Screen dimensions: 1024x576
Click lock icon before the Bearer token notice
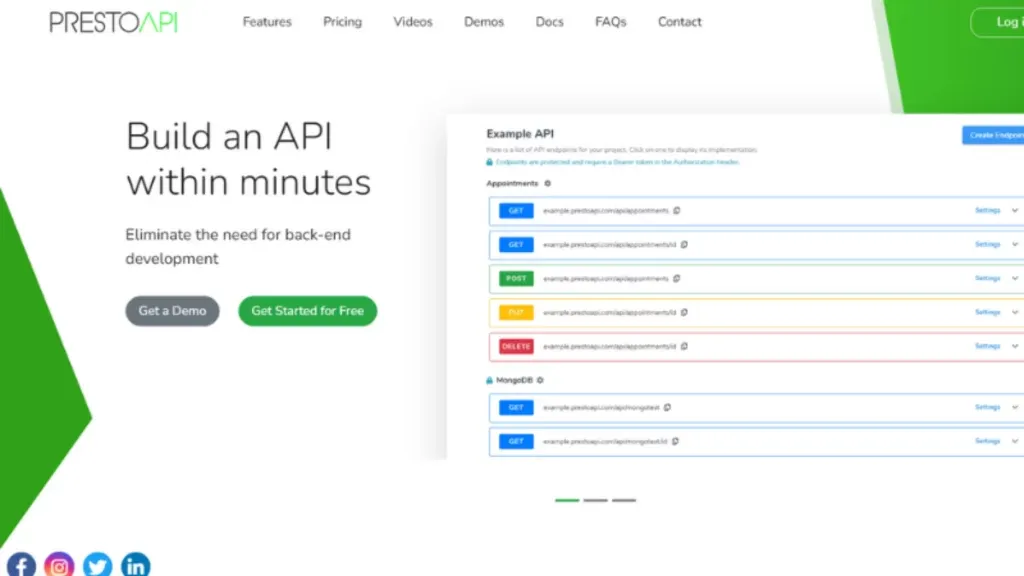[489, 162]
